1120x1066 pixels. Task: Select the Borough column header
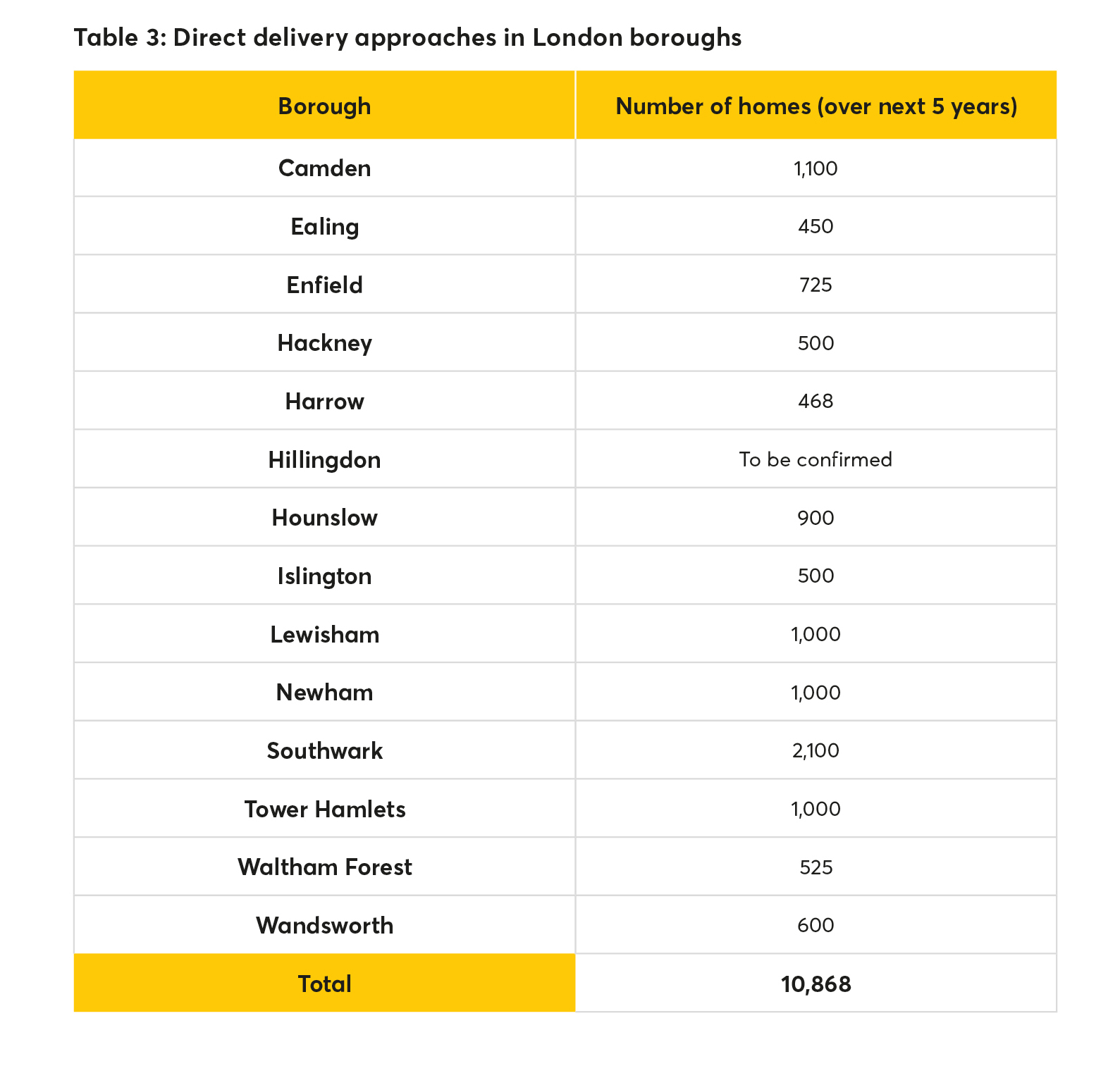click(324, 106)
